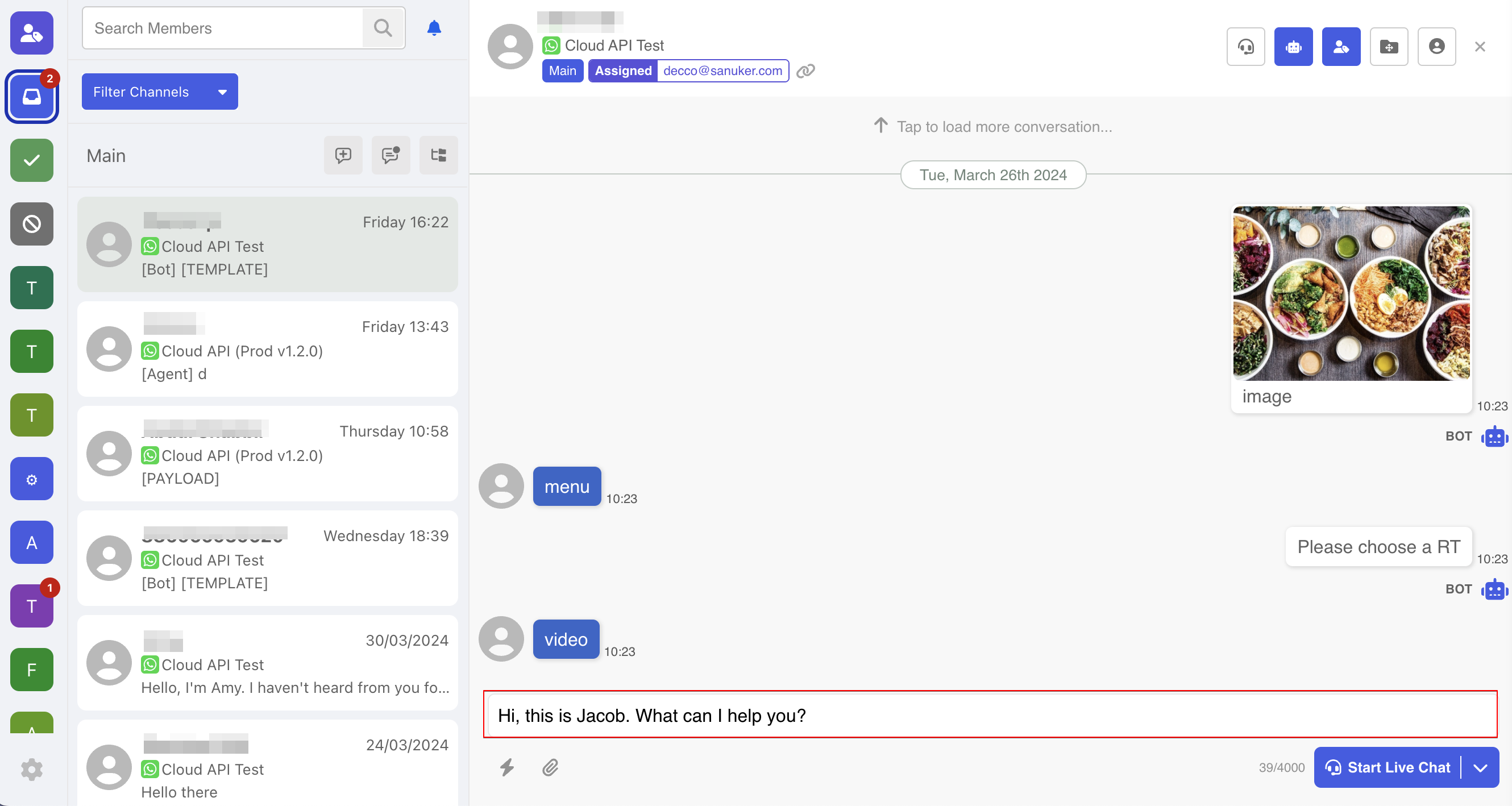The width and height of the screenshot is (1512, 806).
Task: Click the notification bell icon
Action: point(434,28)
